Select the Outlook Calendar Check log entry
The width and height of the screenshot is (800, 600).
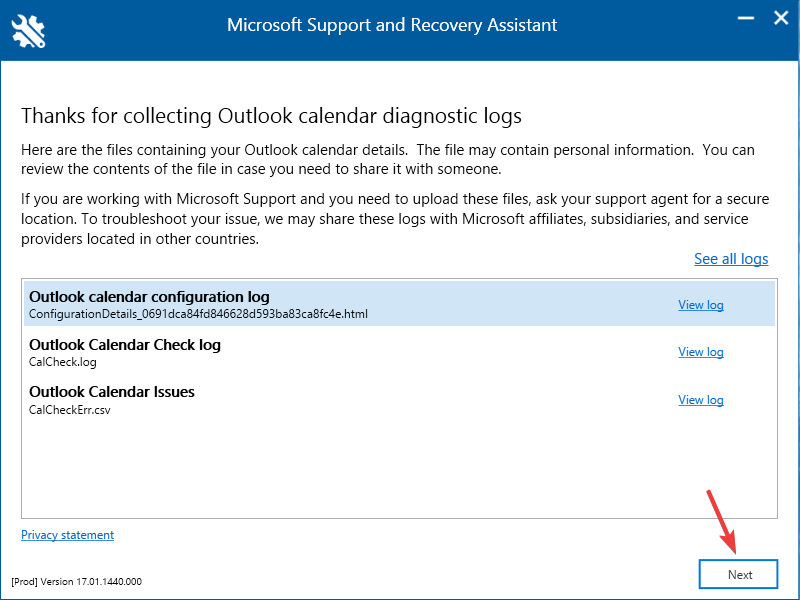(399, 352)
